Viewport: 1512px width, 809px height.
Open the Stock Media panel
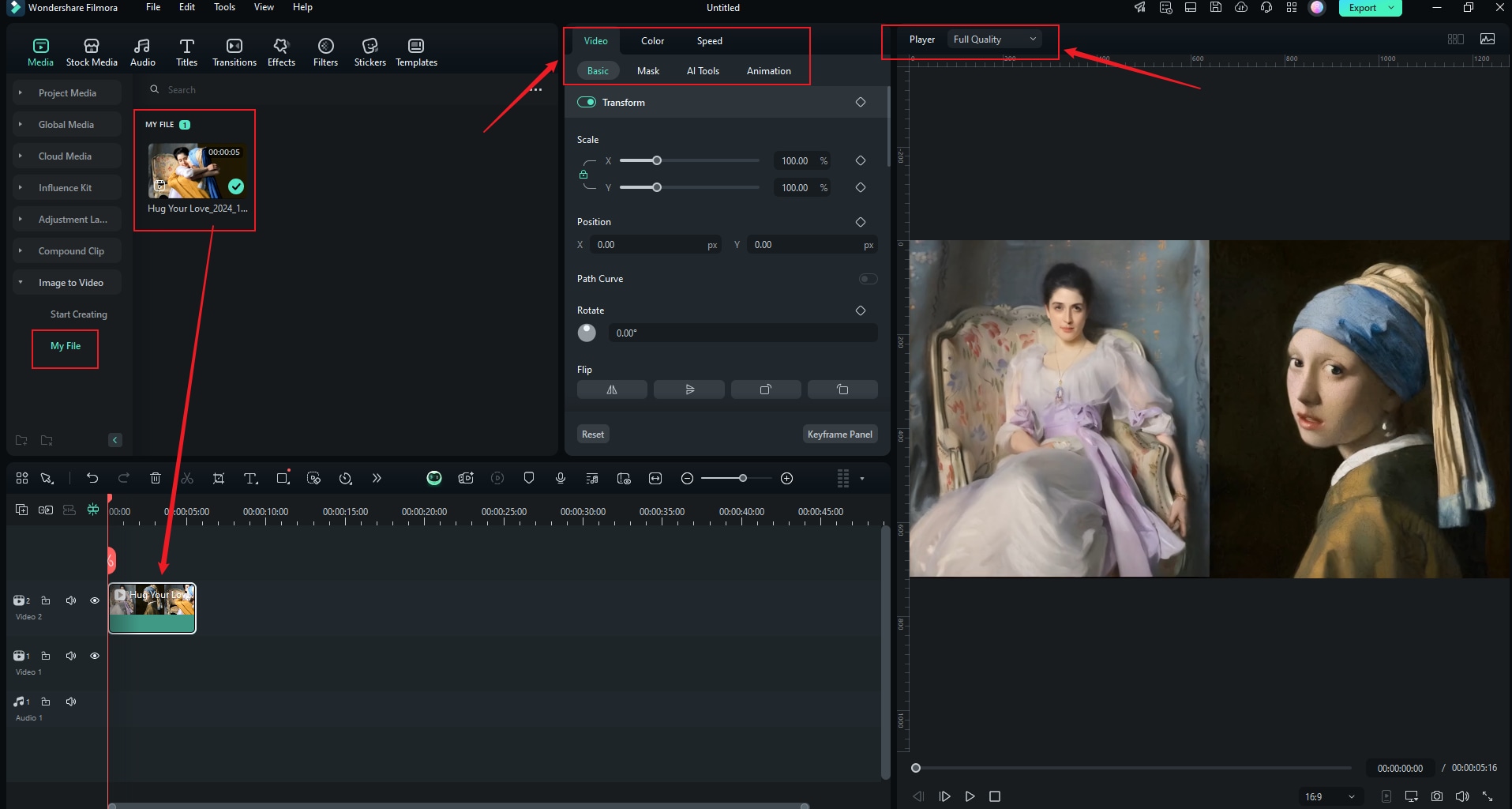point(92,52)
